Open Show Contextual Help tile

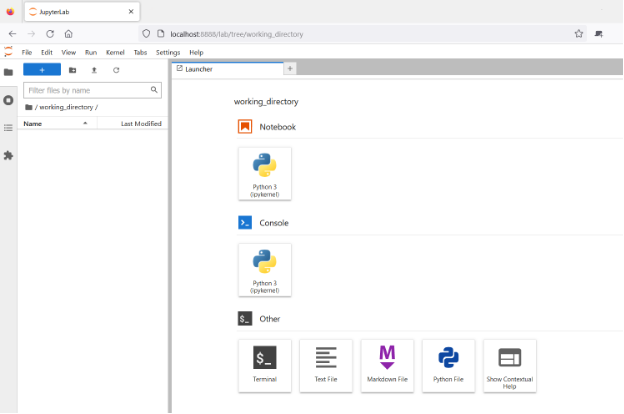[x=510, y=365]
